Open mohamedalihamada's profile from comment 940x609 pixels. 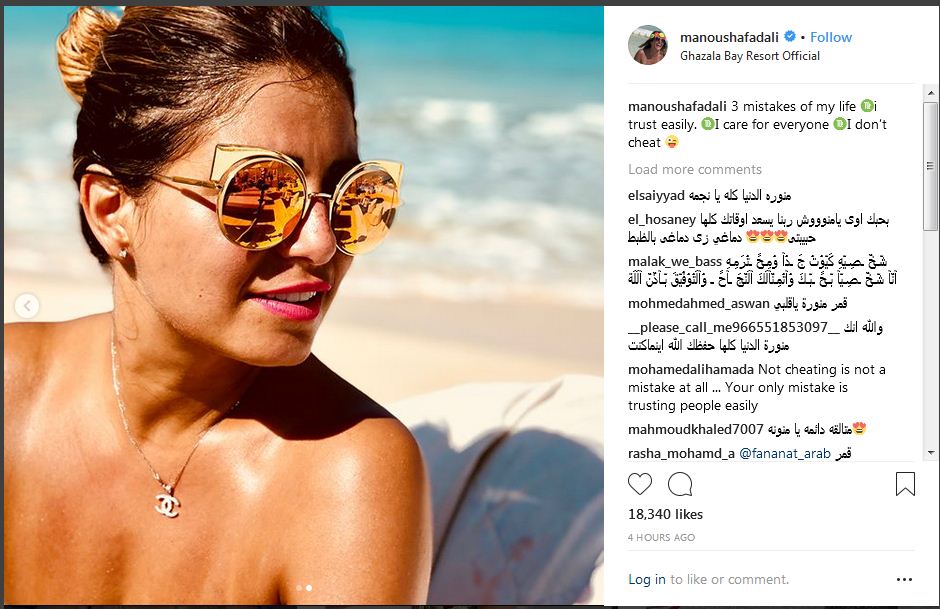tap(691, 369)
